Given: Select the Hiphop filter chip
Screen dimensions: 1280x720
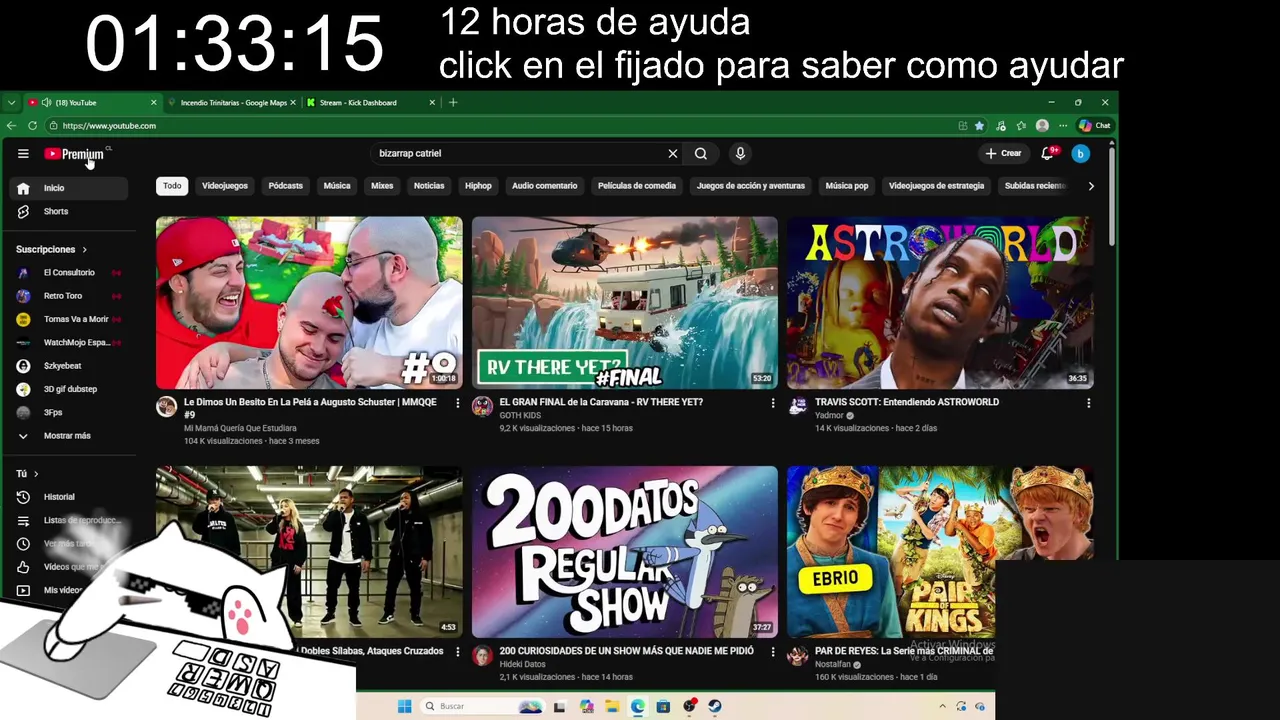Looking at the screenshot, I should point(478,186).
